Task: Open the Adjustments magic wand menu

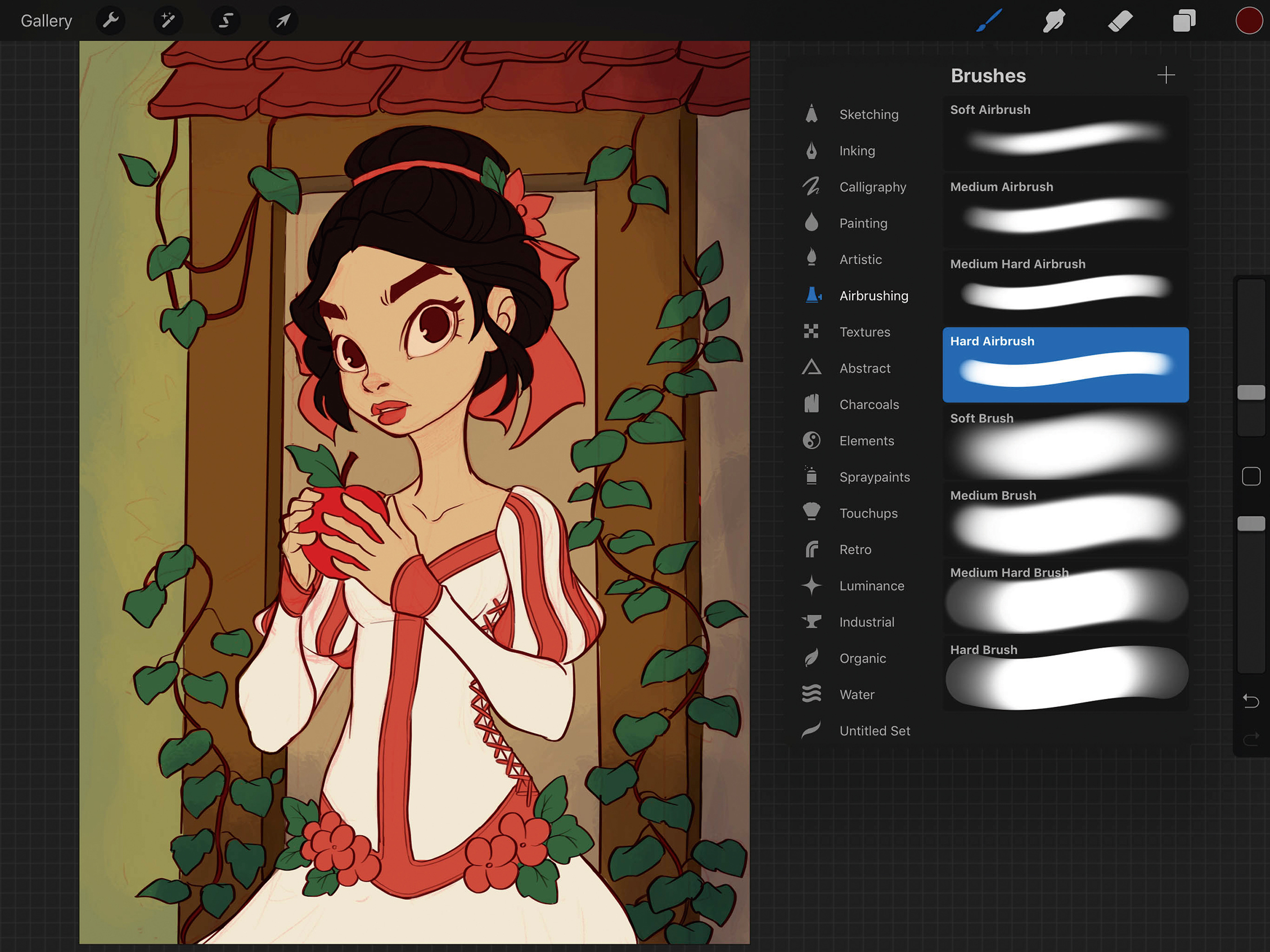Action: pyautogui.click(x=168, y=21)
